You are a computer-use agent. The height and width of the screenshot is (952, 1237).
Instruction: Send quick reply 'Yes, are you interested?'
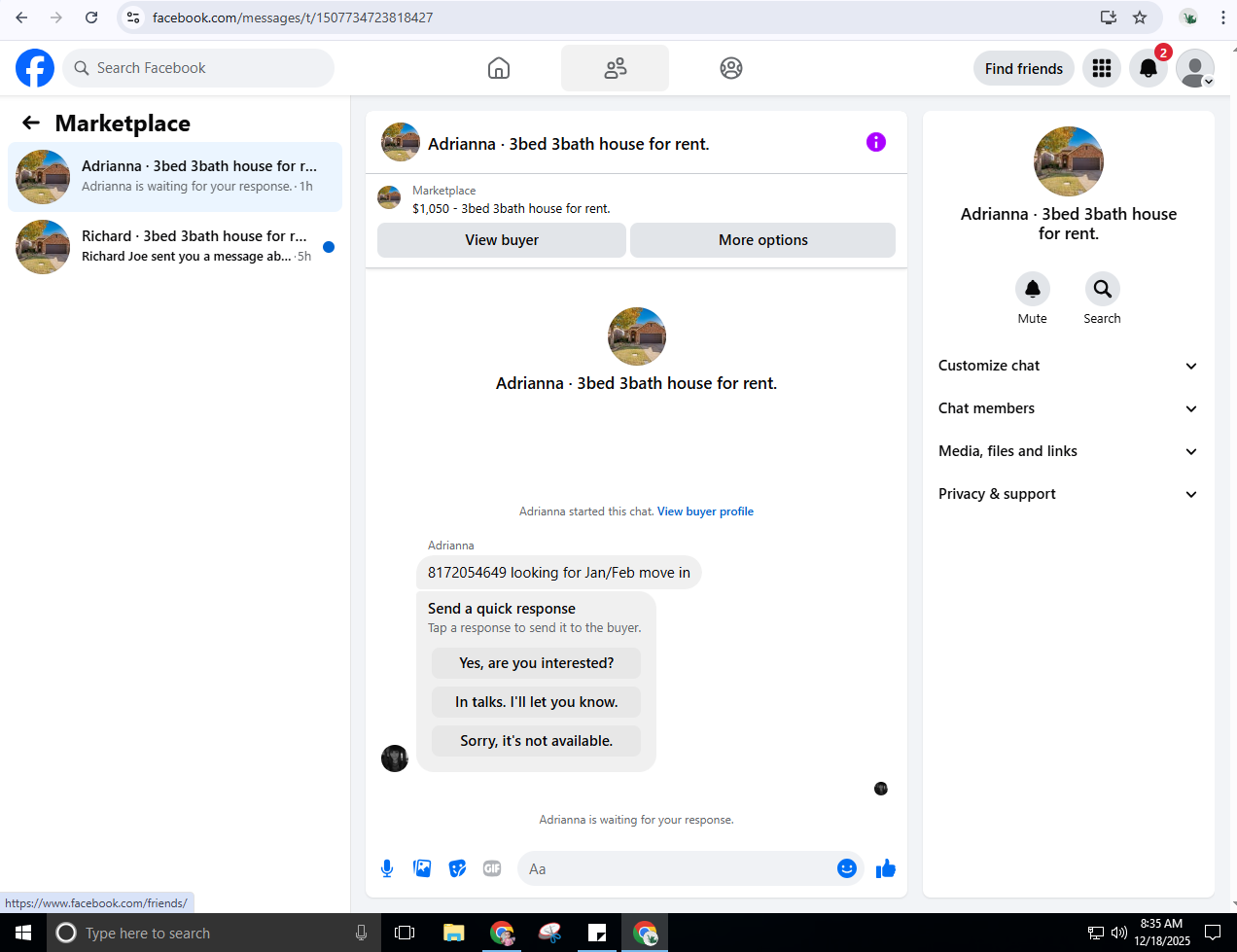click(537, 663)
